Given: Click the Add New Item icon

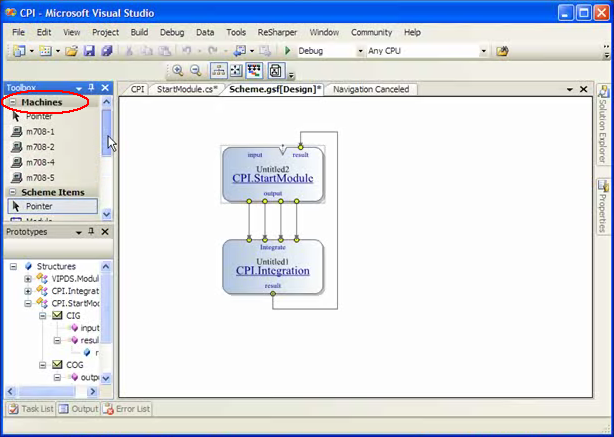Looking at the screenshot, I should pyautogui.click(x=46, y=51).
